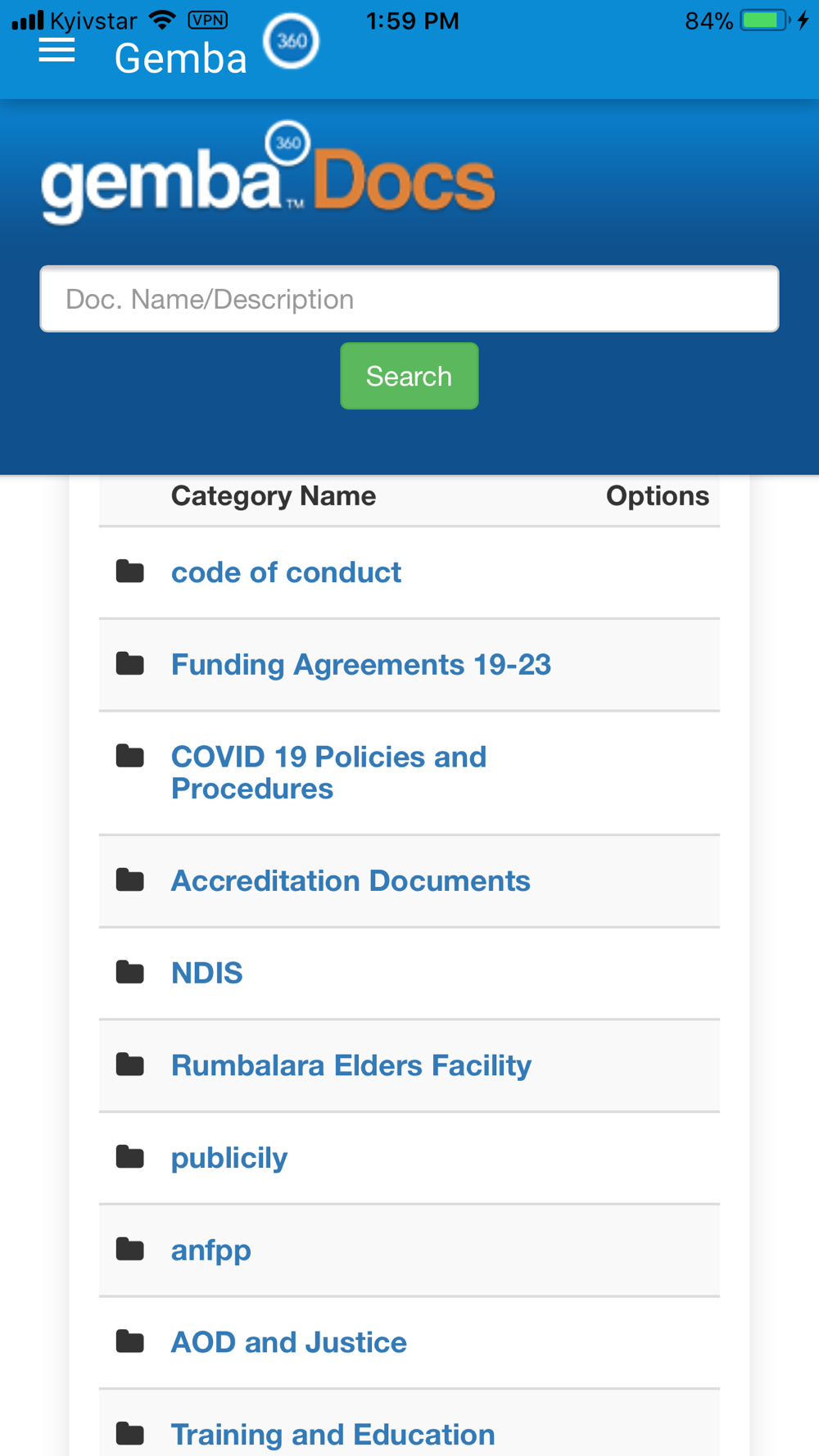
Task: Click the code of conduct folder icon
Action: 130,572
